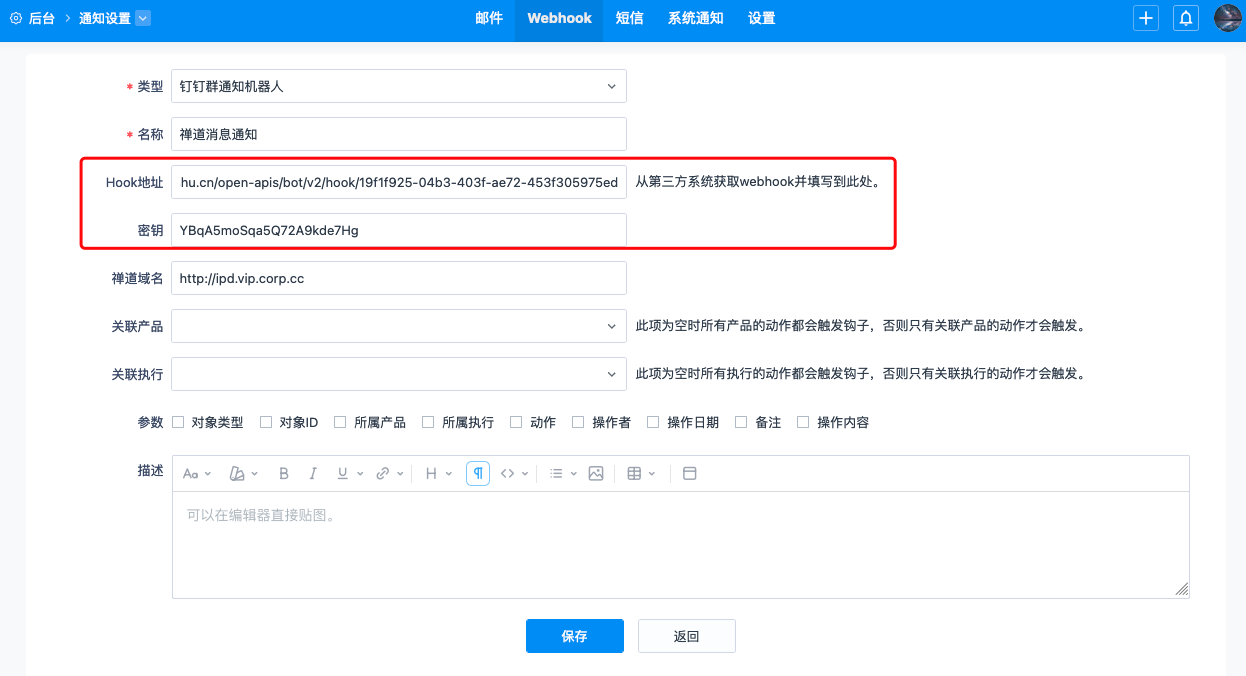
Task: Open the heading level dropdown arrow
Action: click(x=449, y=474)
